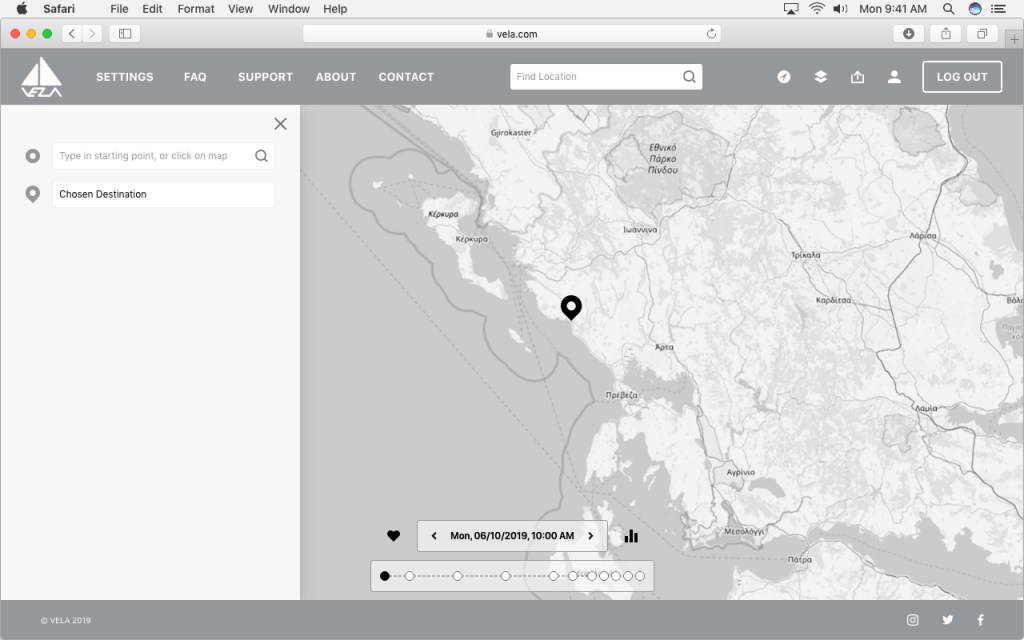Open the user profile icon
Viewport: 1024px width, 640px height.
click(894, 77)
